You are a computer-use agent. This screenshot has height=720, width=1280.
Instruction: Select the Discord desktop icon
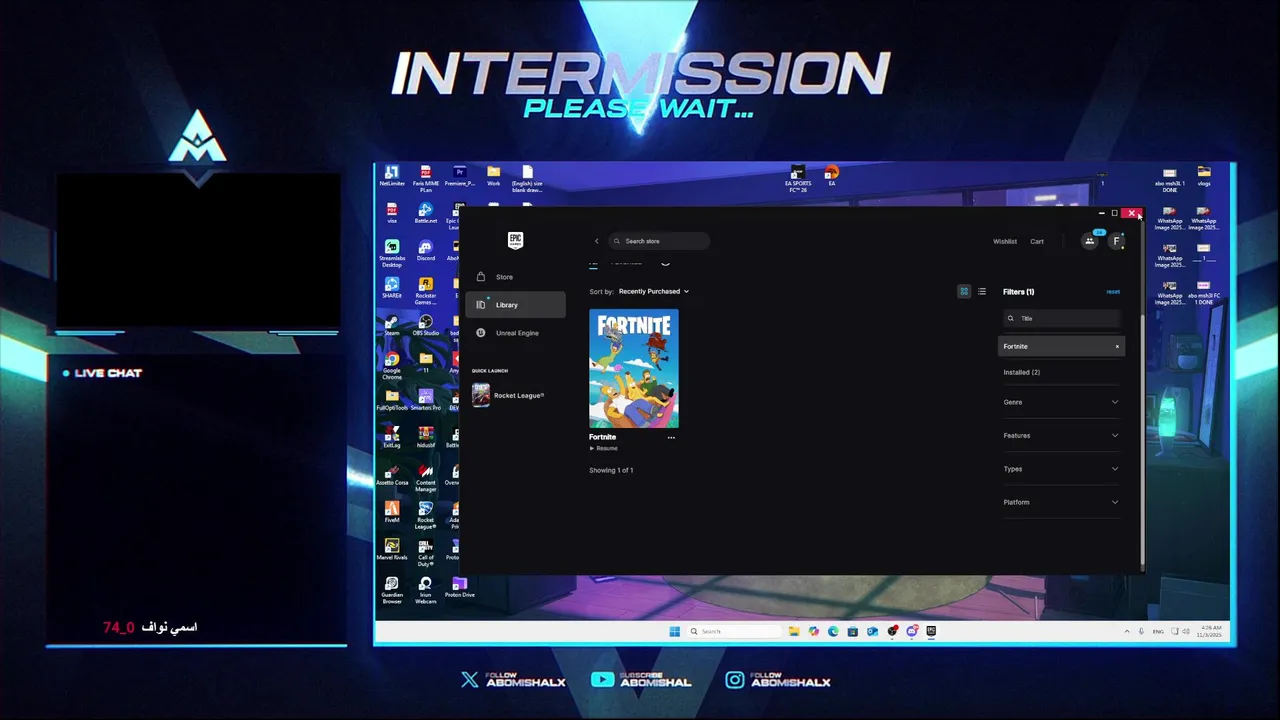tap(426, 250)
